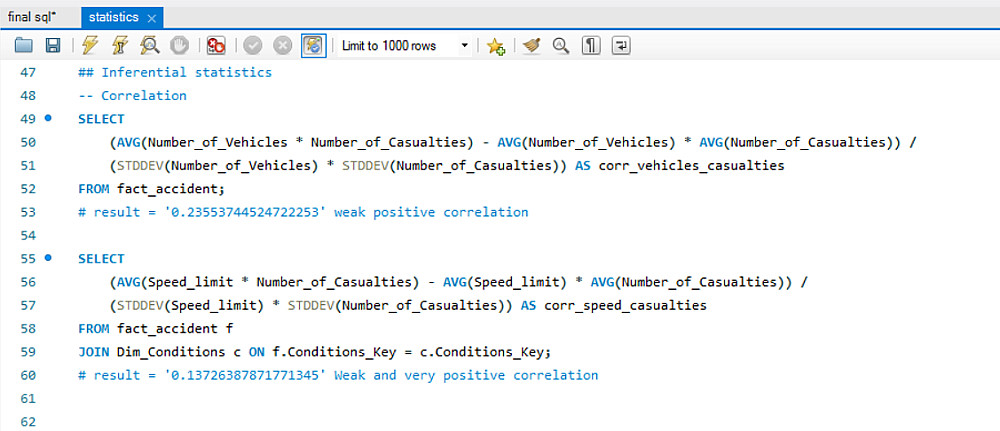
Task: Toggle the auto-commit mode button
Action: click(x=313, y=46)
